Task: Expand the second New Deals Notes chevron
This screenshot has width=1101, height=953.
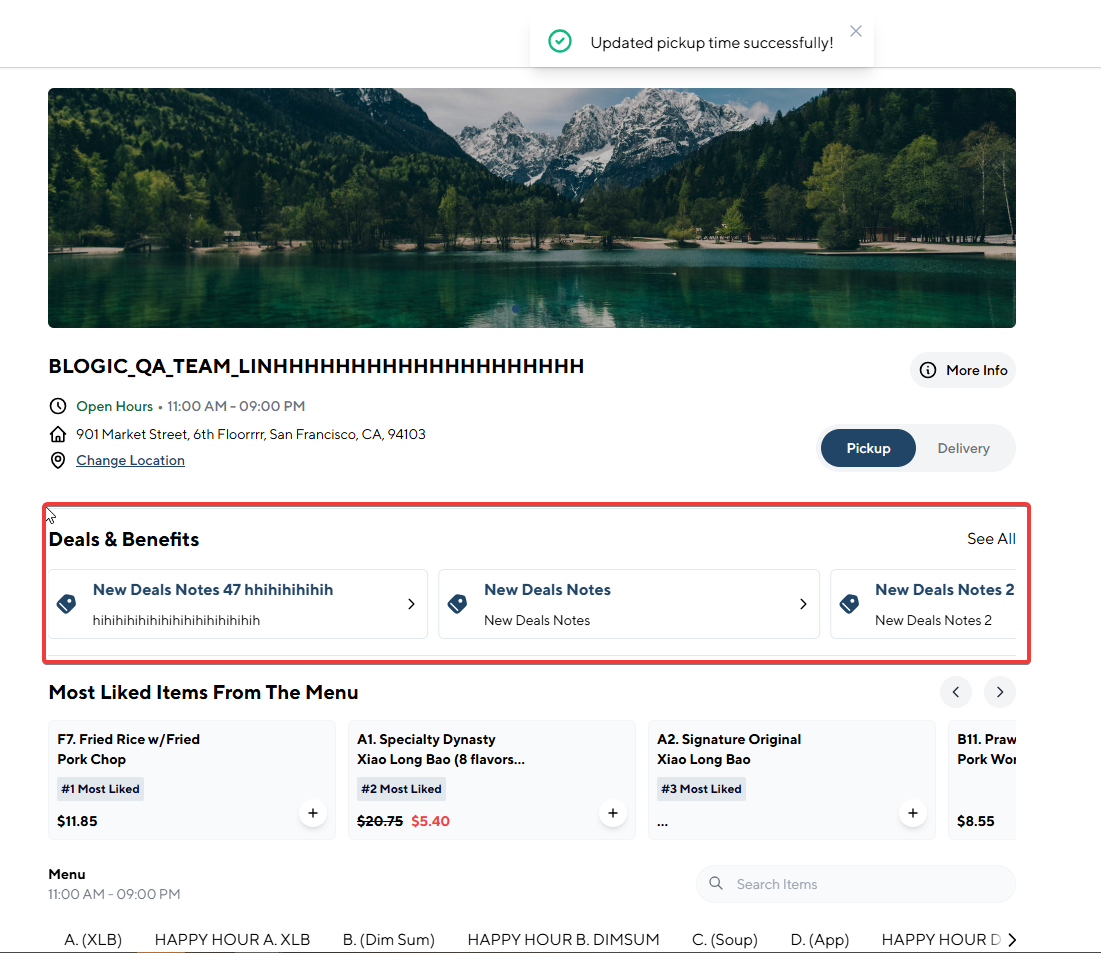Action: click(803, 604)
